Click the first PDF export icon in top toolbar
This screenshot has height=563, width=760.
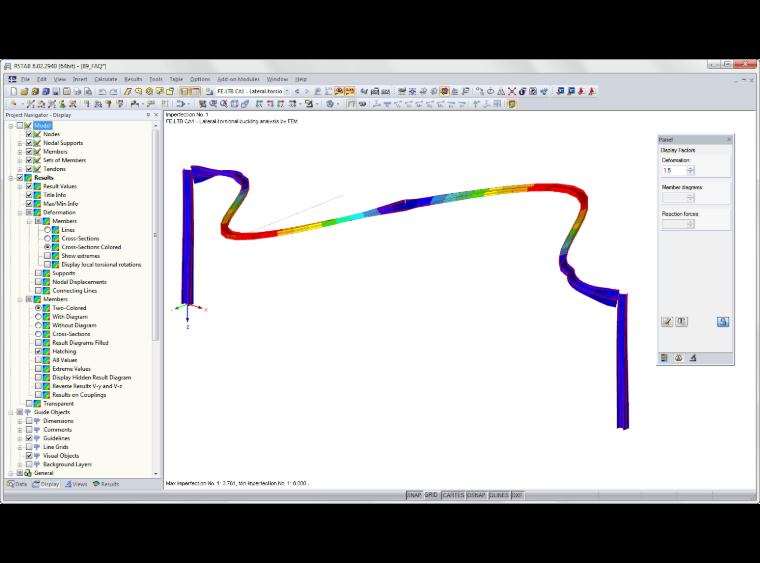(581, 91)
